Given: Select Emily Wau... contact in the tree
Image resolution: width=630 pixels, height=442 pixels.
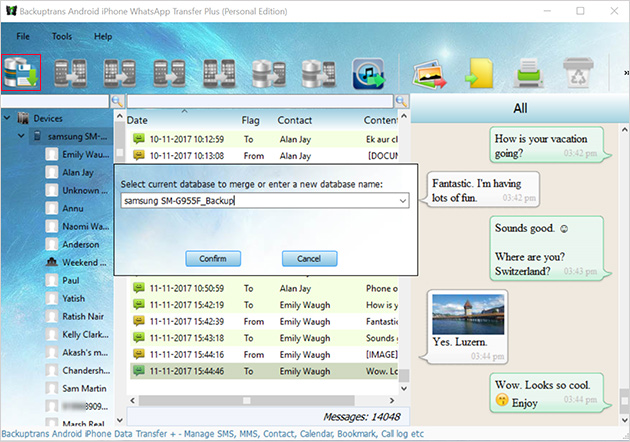Looking at the screenshot, I should pos(78,154).
